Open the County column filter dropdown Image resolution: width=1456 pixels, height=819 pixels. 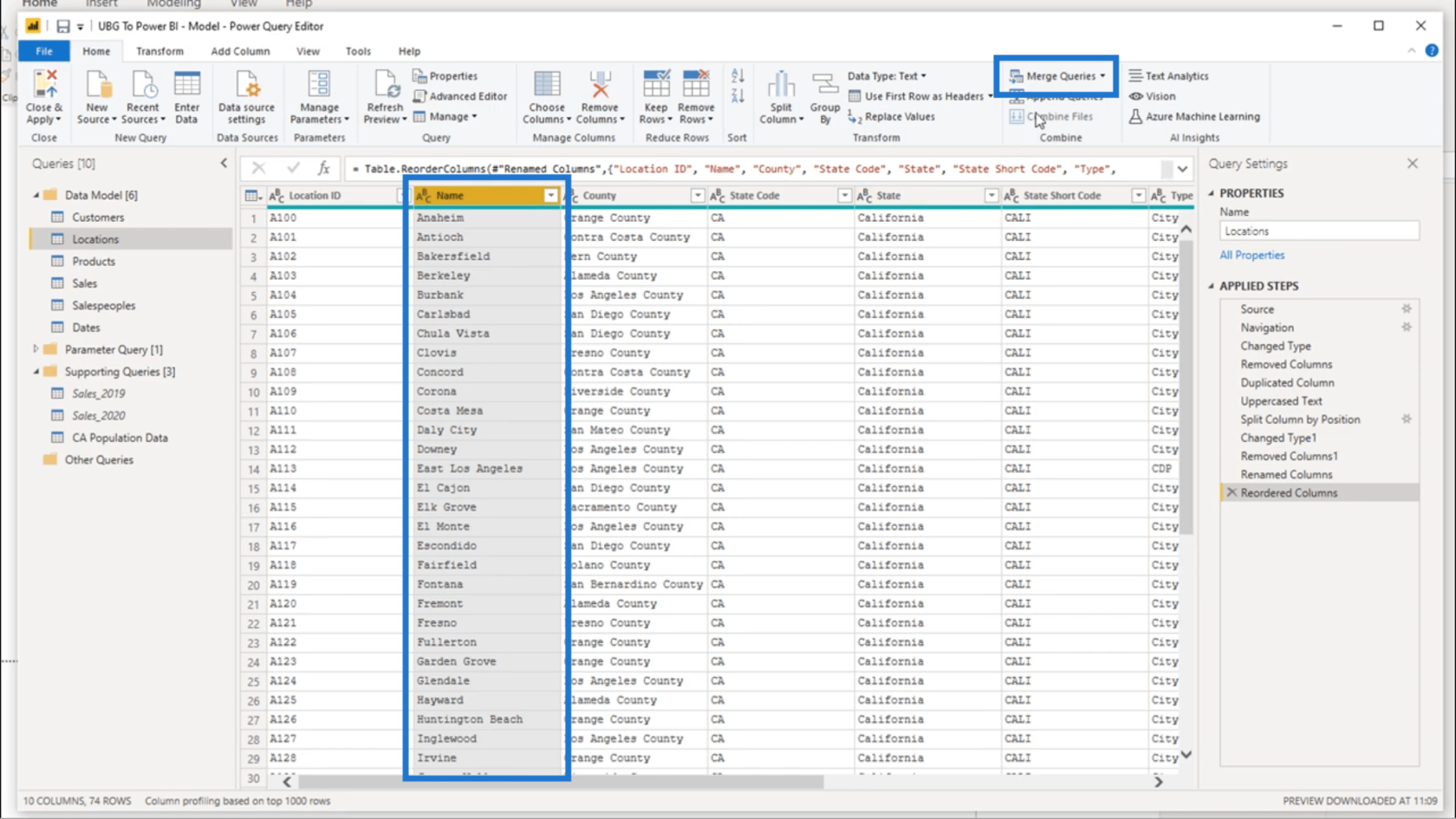point(697,196)
